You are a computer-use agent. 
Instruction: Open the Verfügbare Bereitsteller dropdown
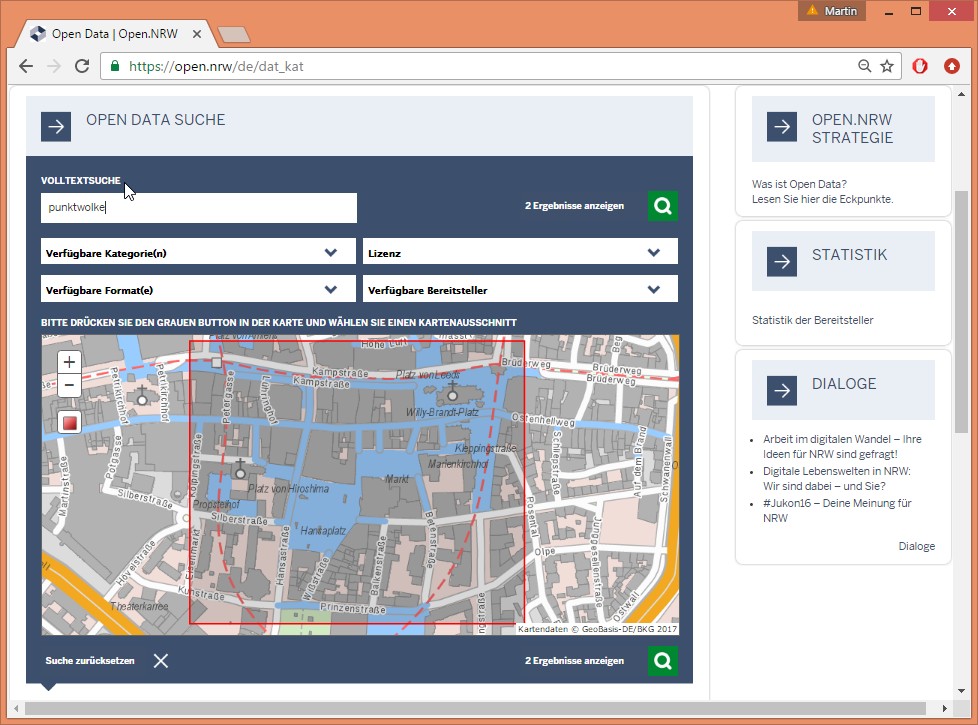(x=520, y=290)
